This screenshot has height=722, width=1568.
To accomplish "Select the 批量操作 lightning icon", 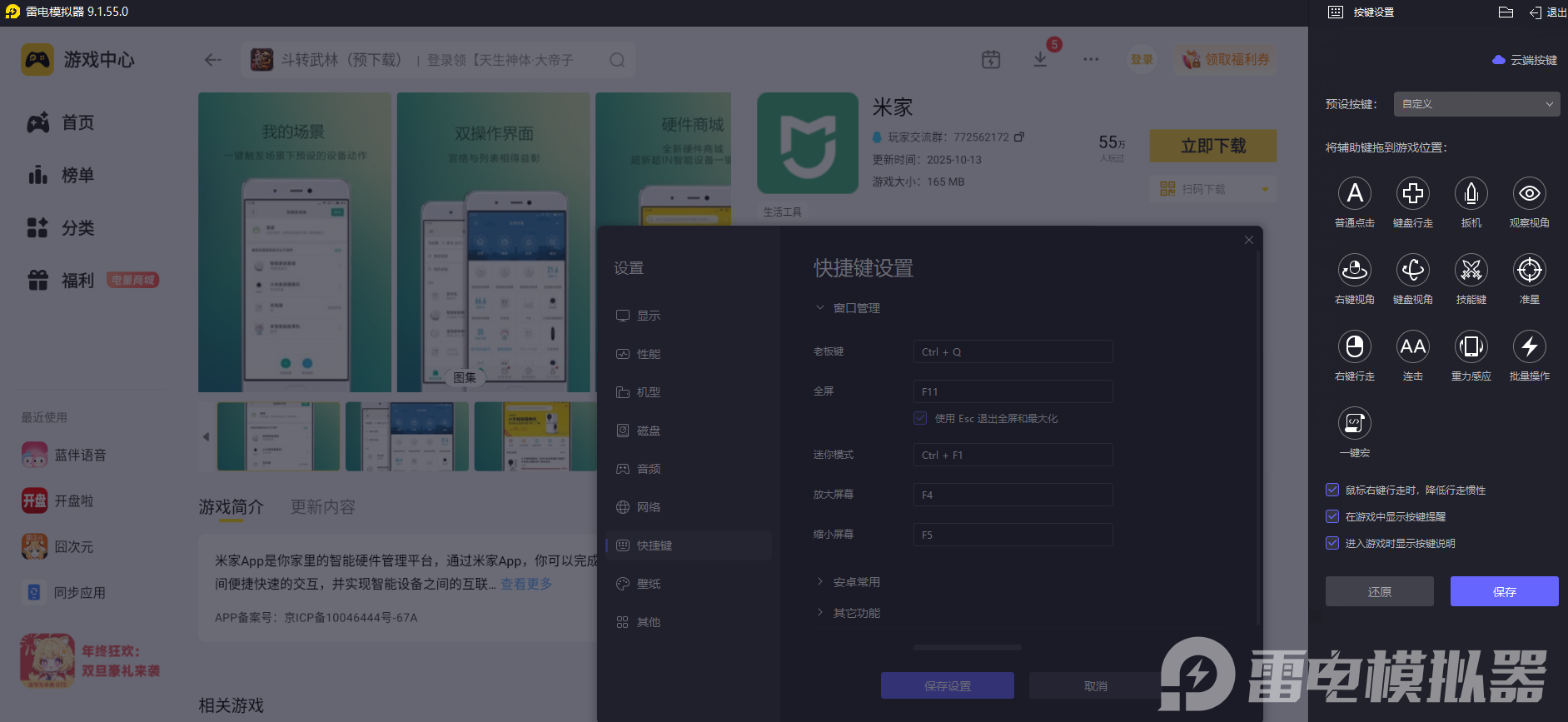I will 1530,346.
